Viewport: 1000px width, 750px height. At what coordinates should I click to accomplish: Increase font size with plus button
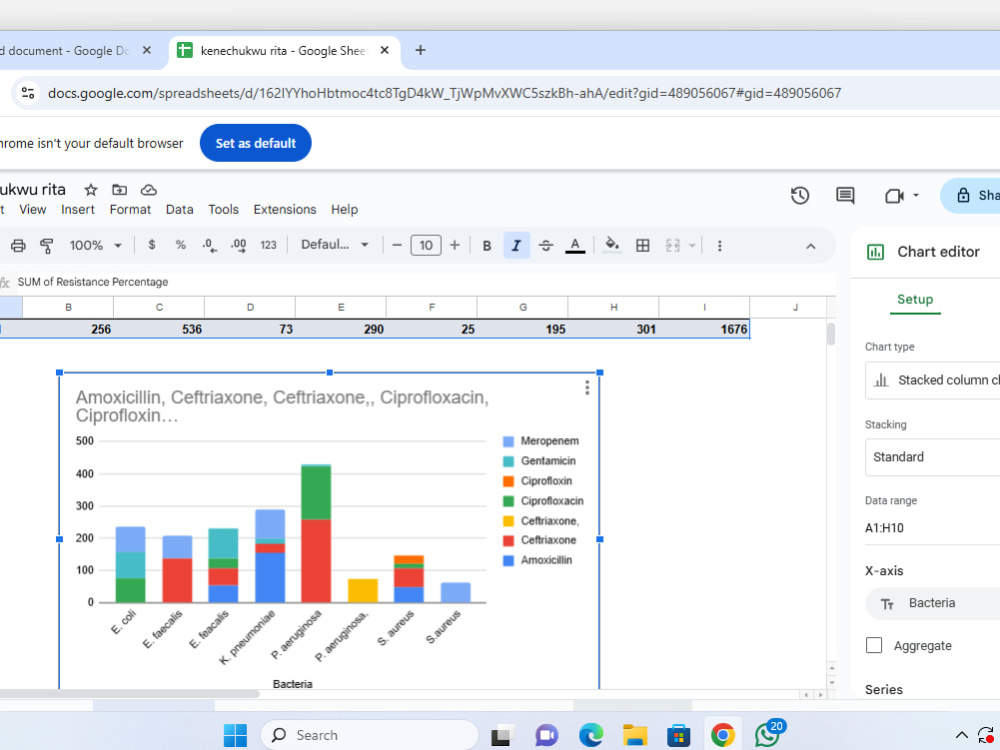pyautogui.click(x=455, y=246)
